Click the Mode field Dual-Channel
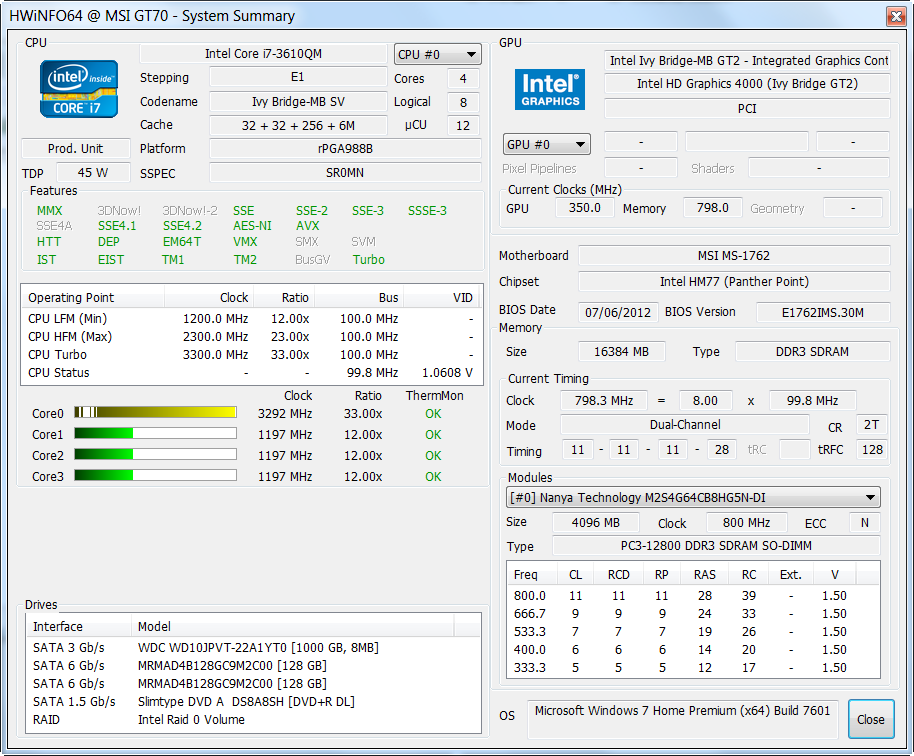 685,425
